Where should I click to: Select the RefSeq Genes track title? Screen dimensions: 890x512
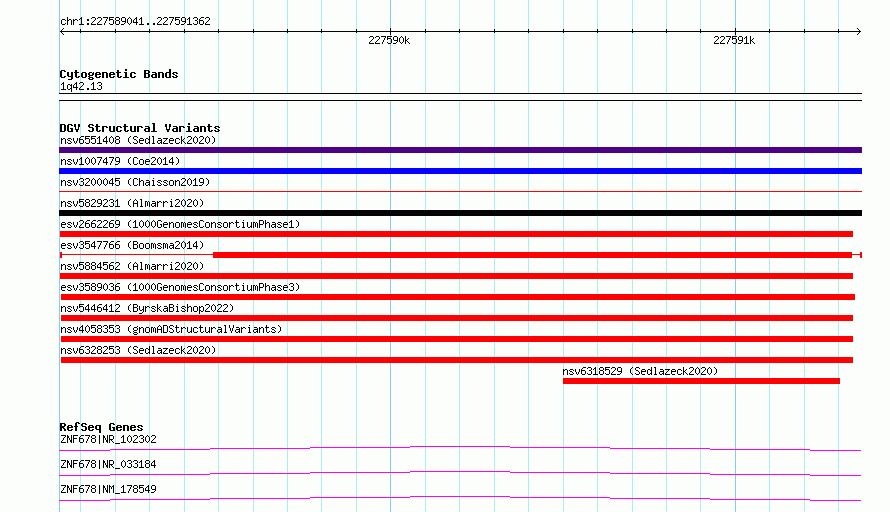101,427
